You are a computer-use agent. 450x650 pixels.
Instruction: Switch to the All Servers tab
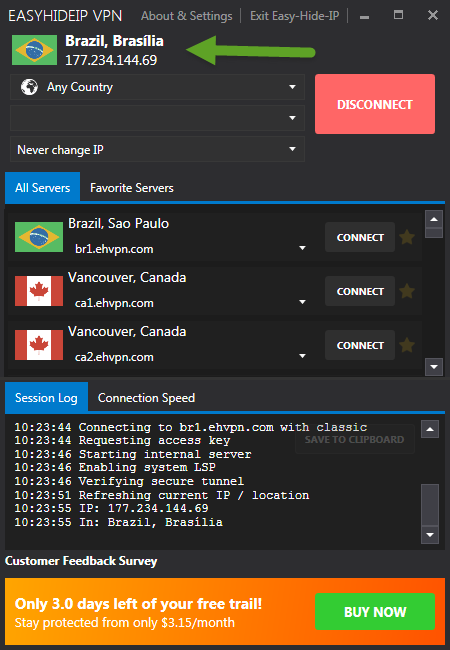42,188
